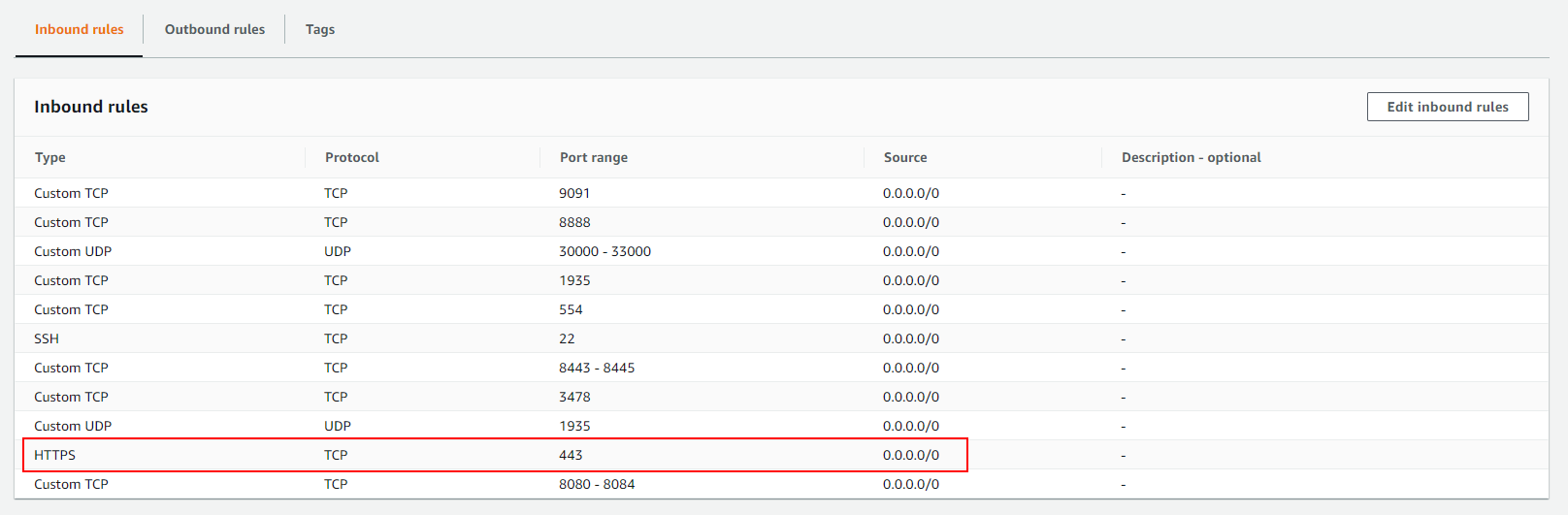
Task: Open the Tags tab
Action: (319, 29)
